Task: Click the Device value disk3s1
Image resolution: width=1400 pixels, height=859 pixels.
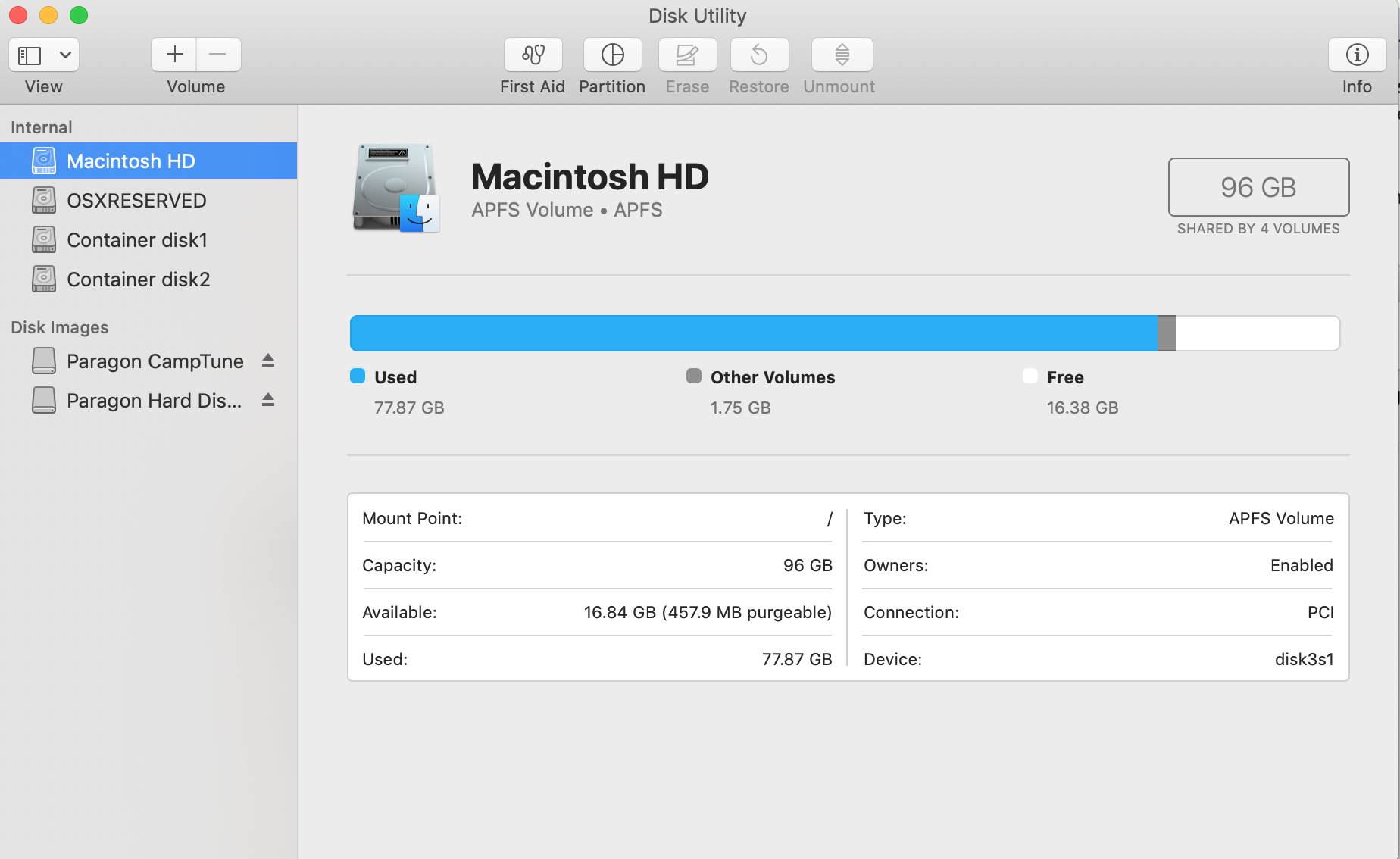Action: [x=1304, y=659]
